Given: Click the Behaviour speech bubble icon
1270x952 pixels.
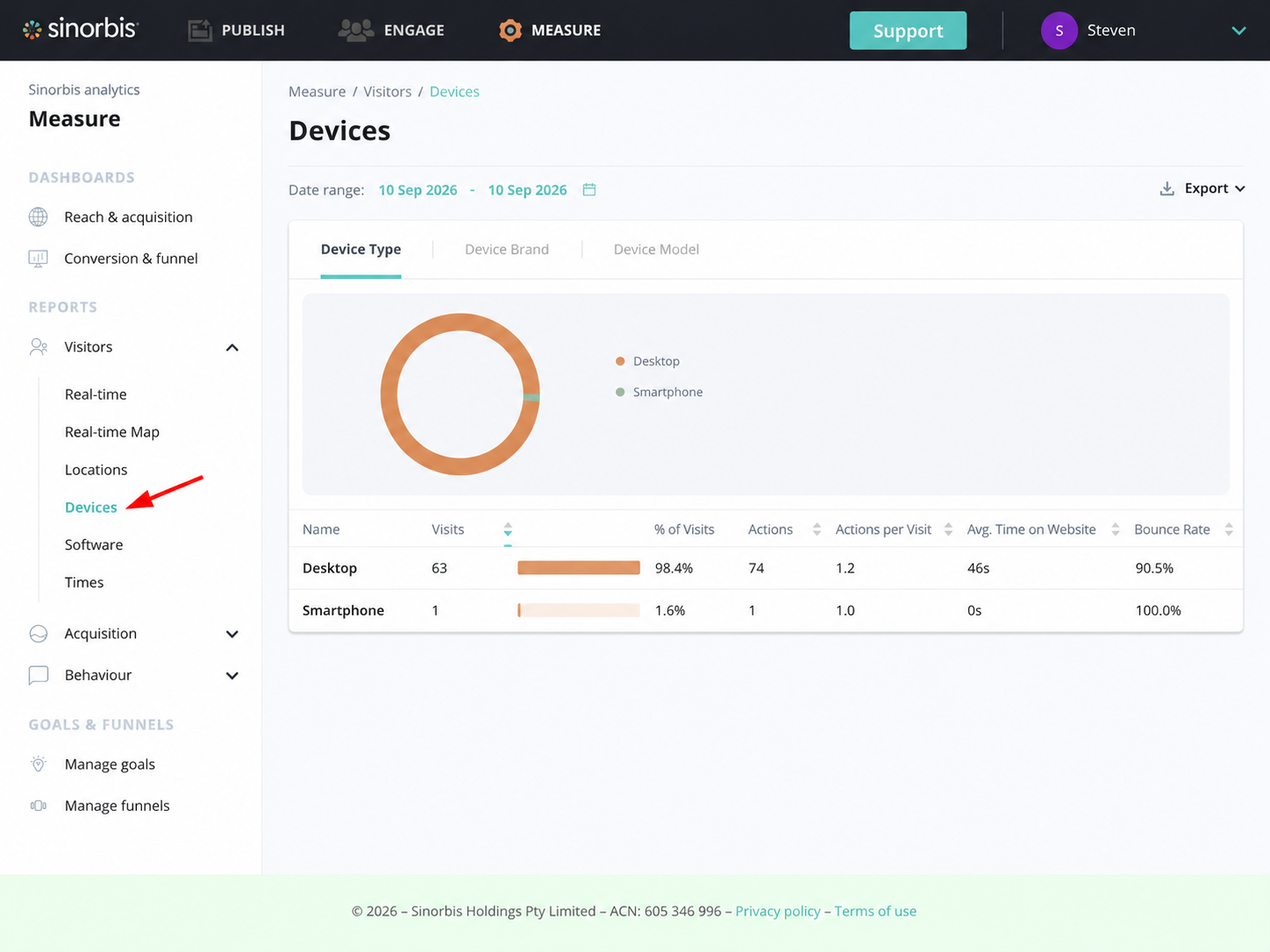Looking at the screenshot, I should (x=39, y=675).
